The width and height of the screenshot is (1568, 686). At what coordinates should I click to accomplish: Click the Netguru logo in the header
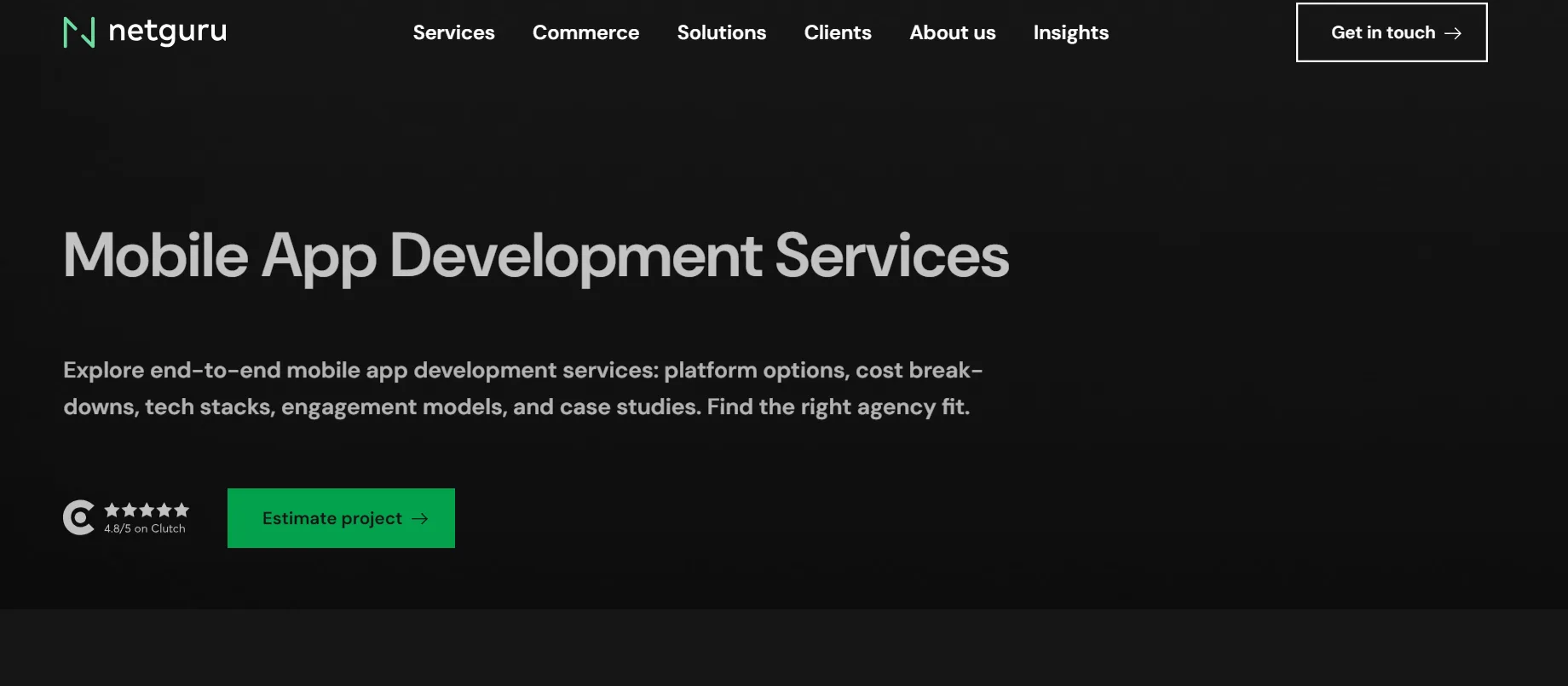tap(145, 32)
